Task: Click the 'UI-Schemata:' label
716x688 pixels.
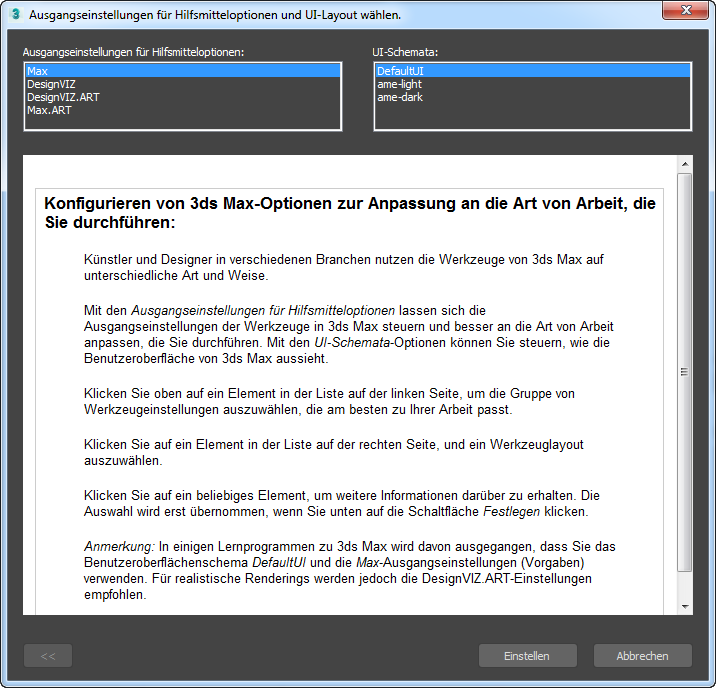Action: pyautogui.click(x=405, y=52)
